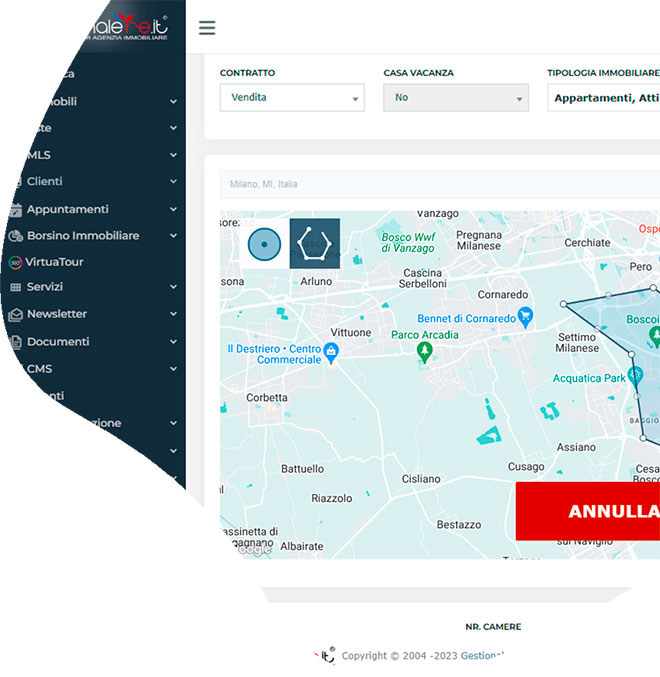Viewport: 660px width, 677px height.
Task: Click the Cerchiate label on the map
Action: click(x=587, y=243)
